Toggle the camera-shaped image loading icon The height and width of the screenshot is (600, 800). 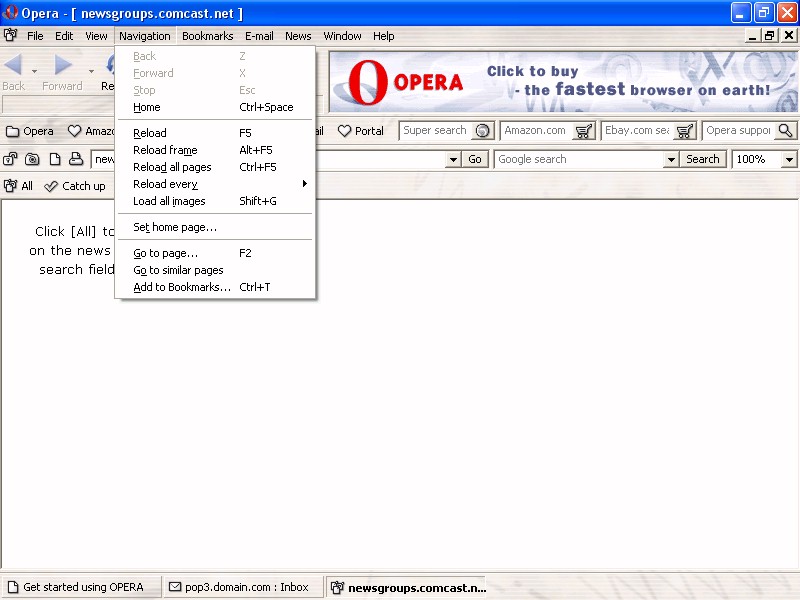[x=32, y=159]
